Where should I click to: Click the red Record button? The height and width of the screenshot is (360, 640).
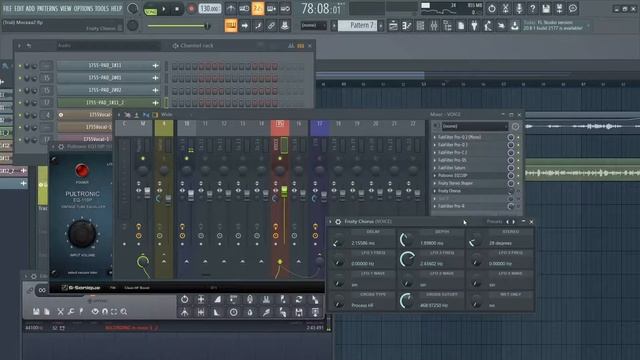(x=191, y=9)
